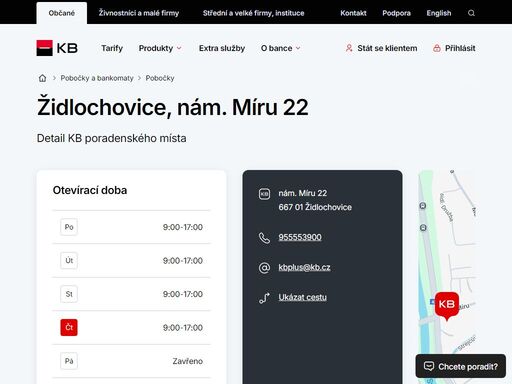Open the Podpora menu item

[x=396, y=13]
